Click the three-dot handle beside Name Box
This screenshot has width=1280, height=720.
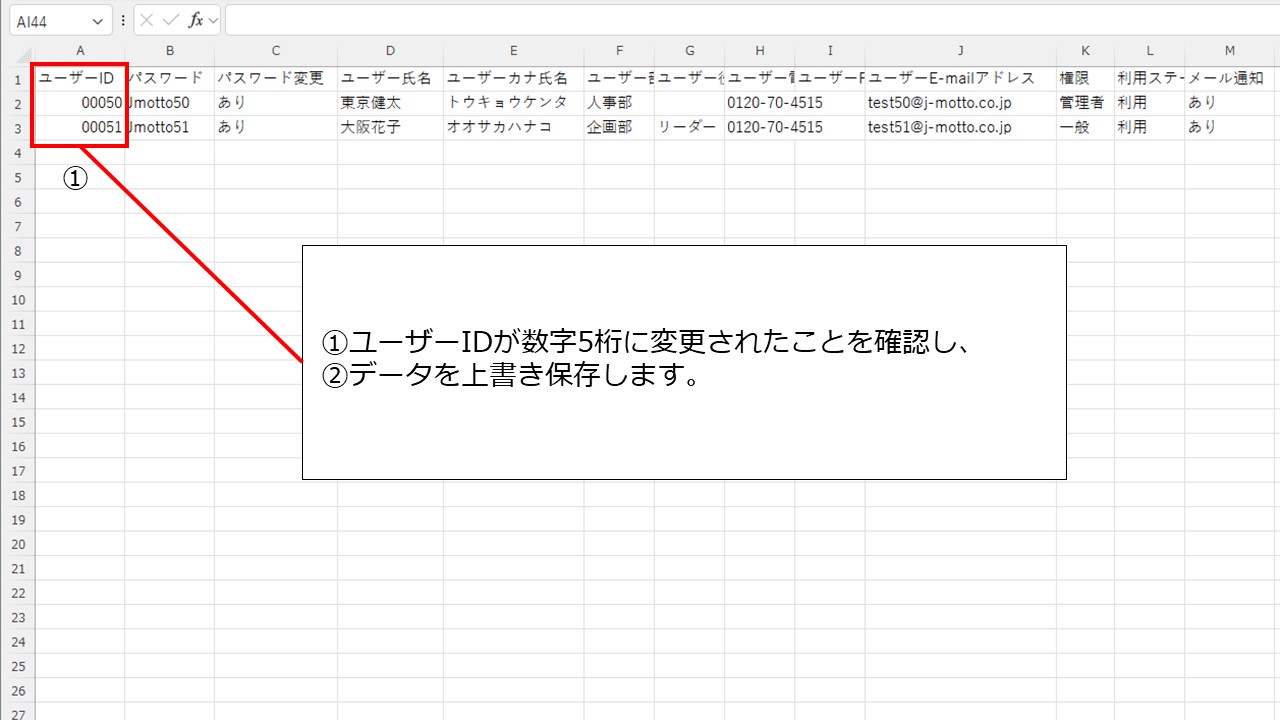[x=123, y=20]
